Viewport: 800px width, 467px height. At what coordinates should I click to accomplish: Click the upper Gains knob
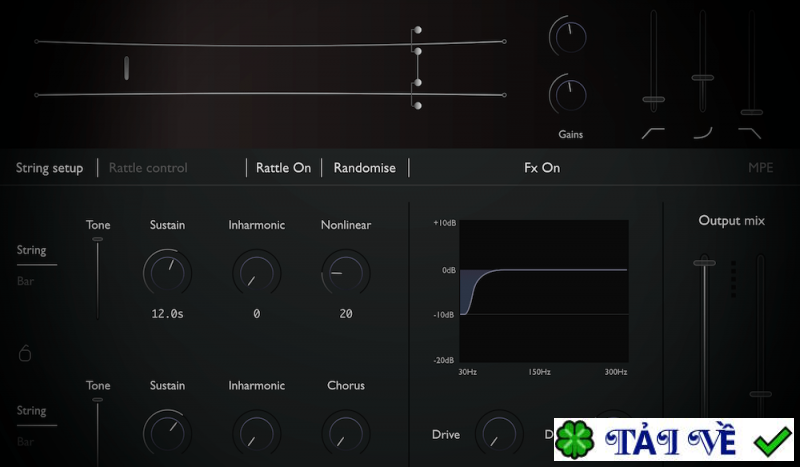tap(567, 38)
